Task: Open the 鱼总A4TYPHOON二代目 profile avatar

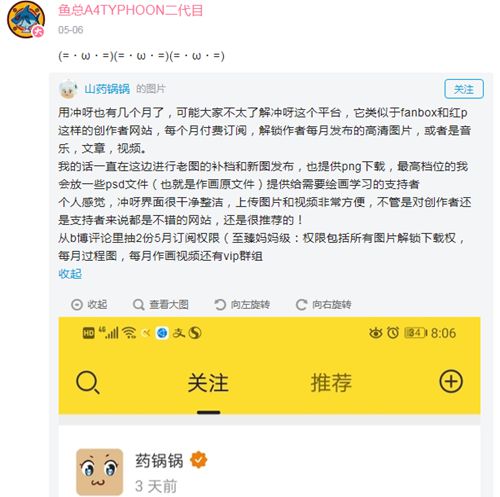Action: [x=26, y=19]
